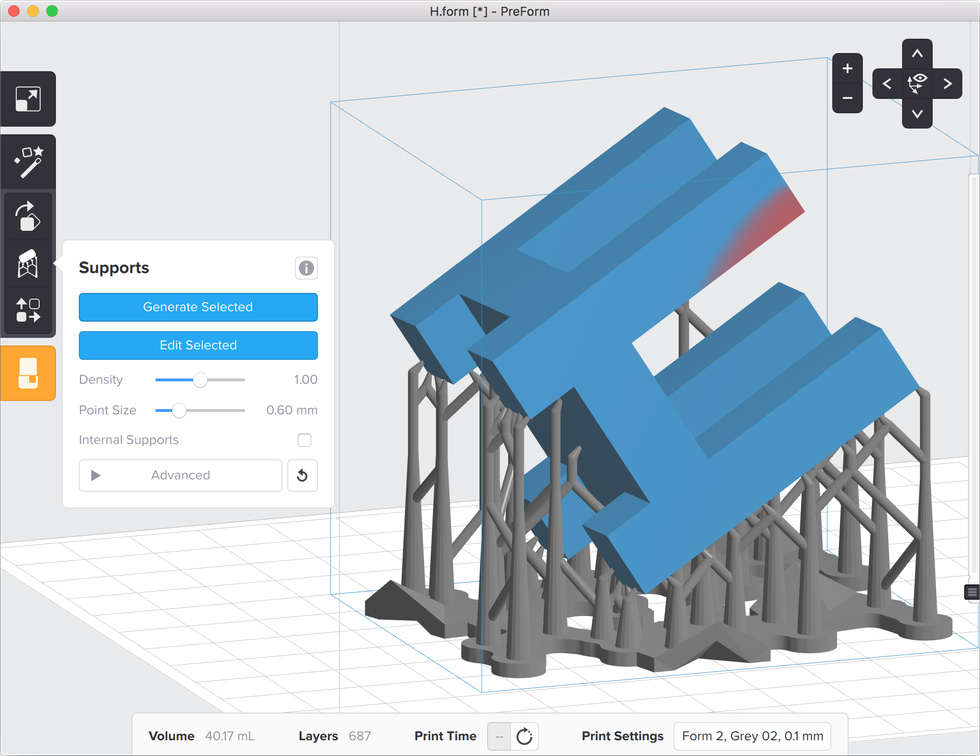Click Edit Selected supports
The width and height of the screenshot is (980, 756).
click(x=198, y=345)
